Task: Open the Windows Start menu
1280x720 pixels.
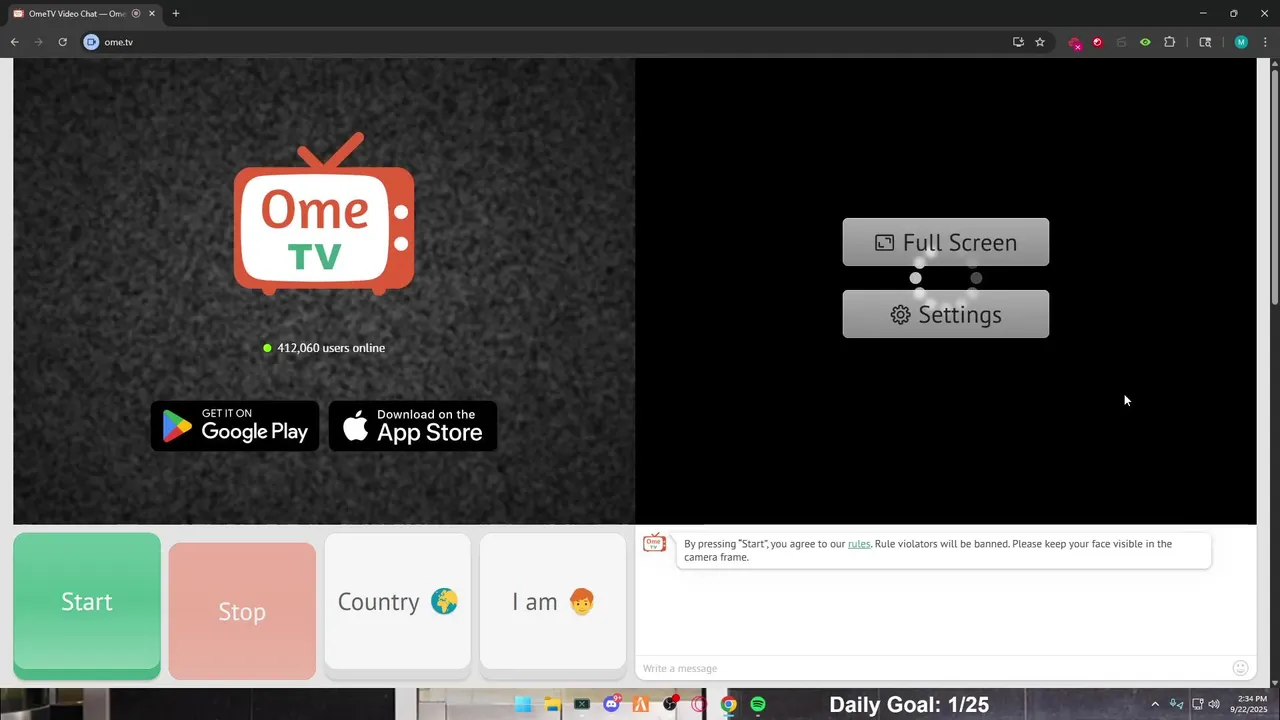Action: [523, 704]
